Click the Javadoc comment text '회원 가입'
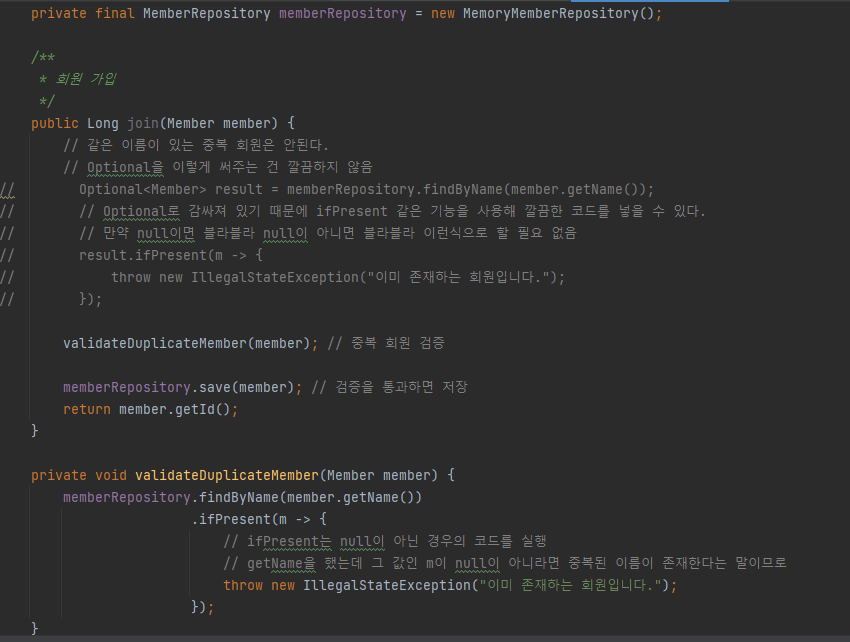This screenshot has width=850, height=642. pyautogui.click(x=86, y=79)
